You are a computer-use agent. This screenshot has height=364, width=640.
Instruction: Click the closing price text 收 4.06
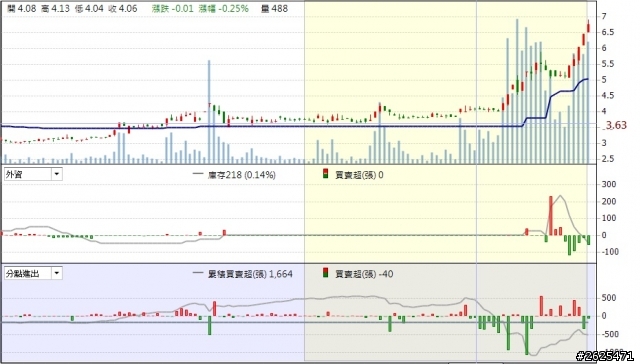click(123, 8)
